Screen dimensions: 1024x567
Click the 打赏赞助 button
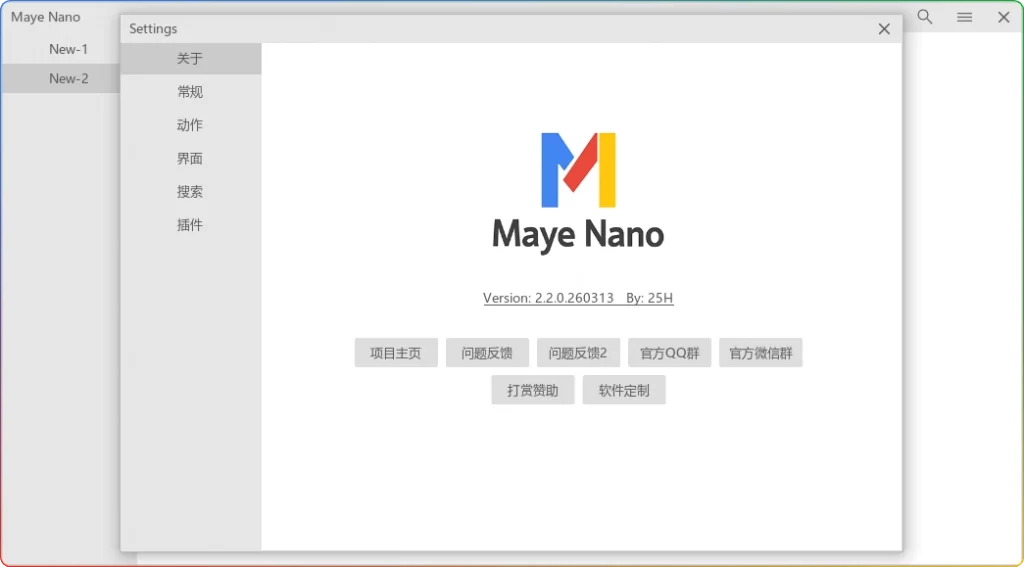[533, 390]
